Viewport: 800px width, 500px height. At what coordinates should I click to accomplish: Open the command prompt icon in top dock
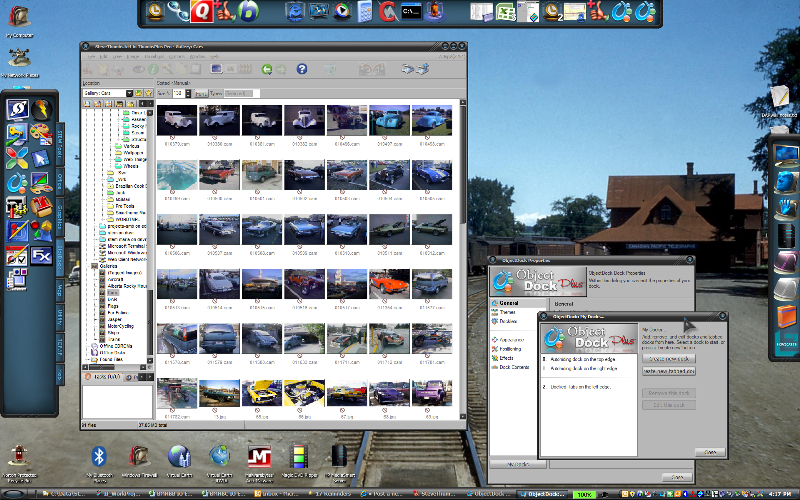[410, 12]
